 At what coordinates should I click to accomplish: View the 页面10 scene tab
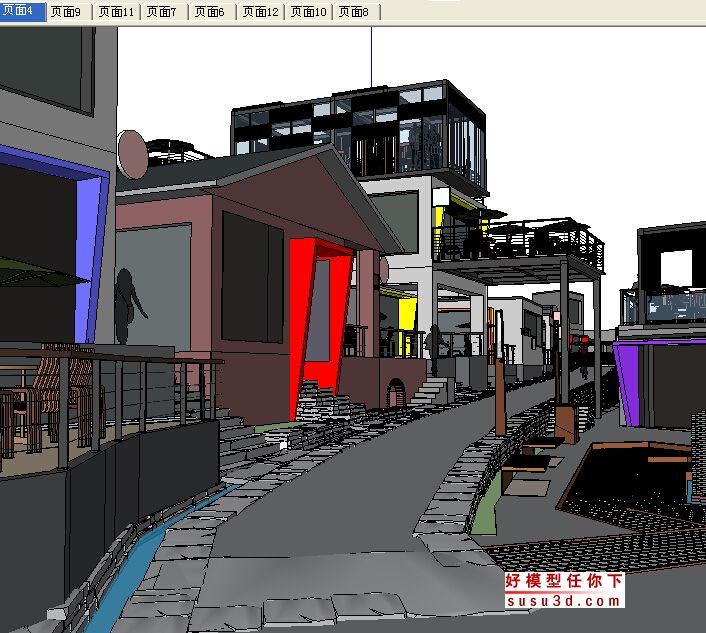309,12
